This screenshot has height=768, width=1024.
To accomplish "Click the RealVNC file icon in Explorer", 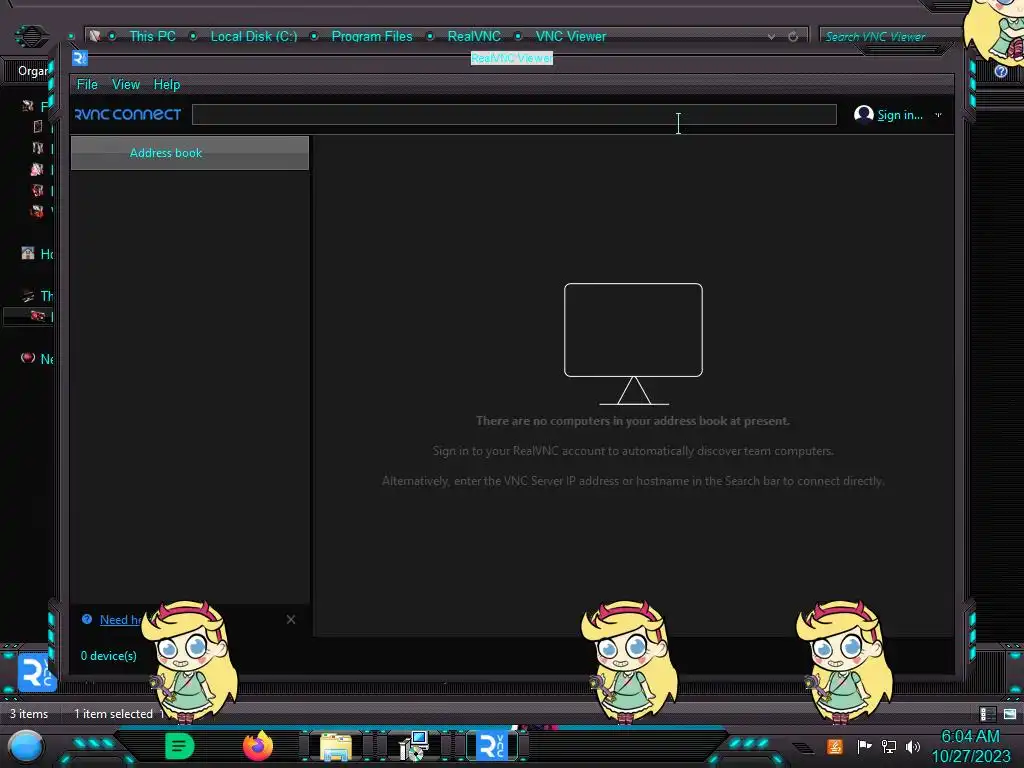I will click(x=37, y=671).
